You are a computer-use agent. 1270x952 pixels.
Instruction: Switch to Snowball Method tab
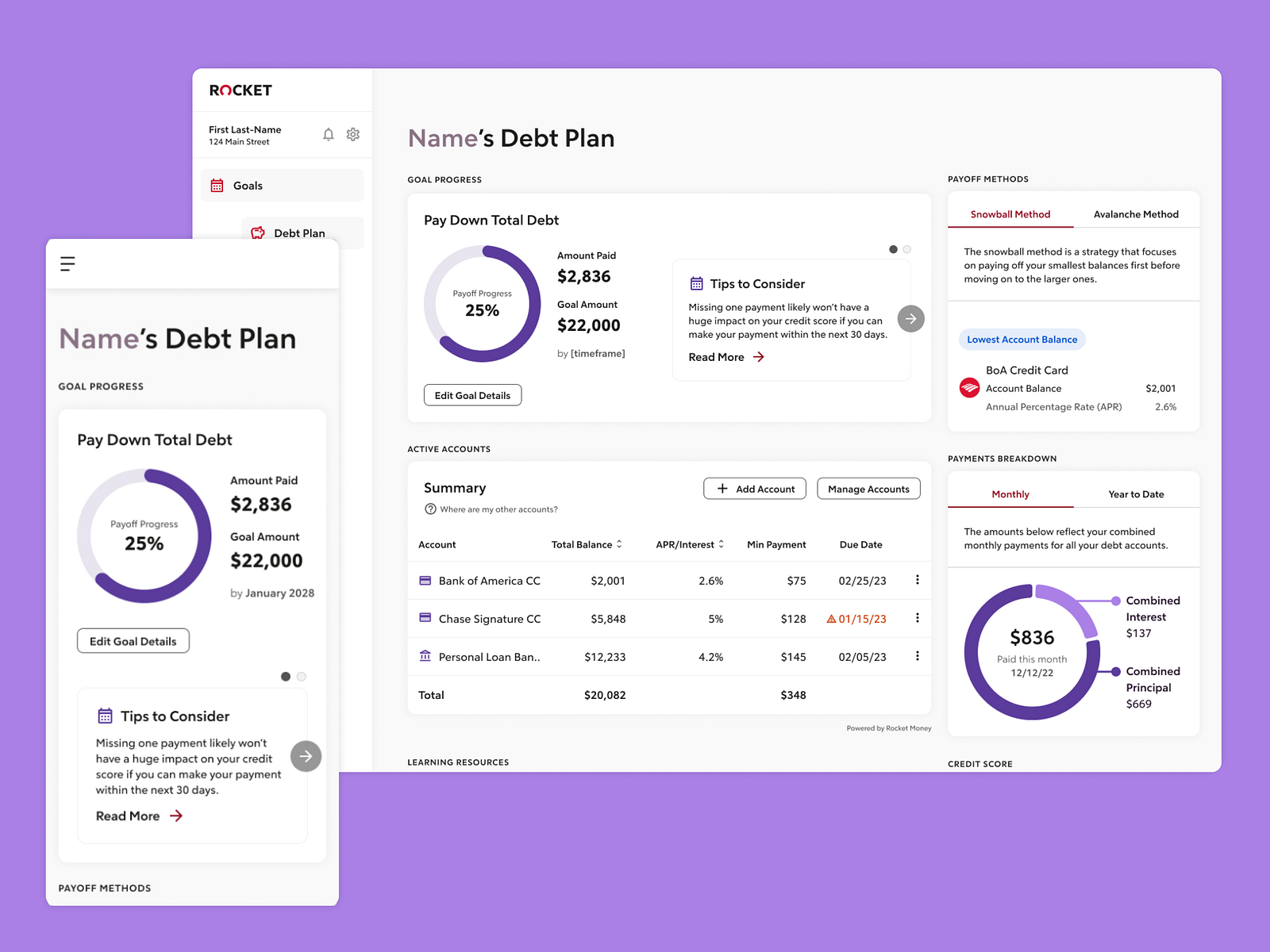click(x=1010, y=214)
